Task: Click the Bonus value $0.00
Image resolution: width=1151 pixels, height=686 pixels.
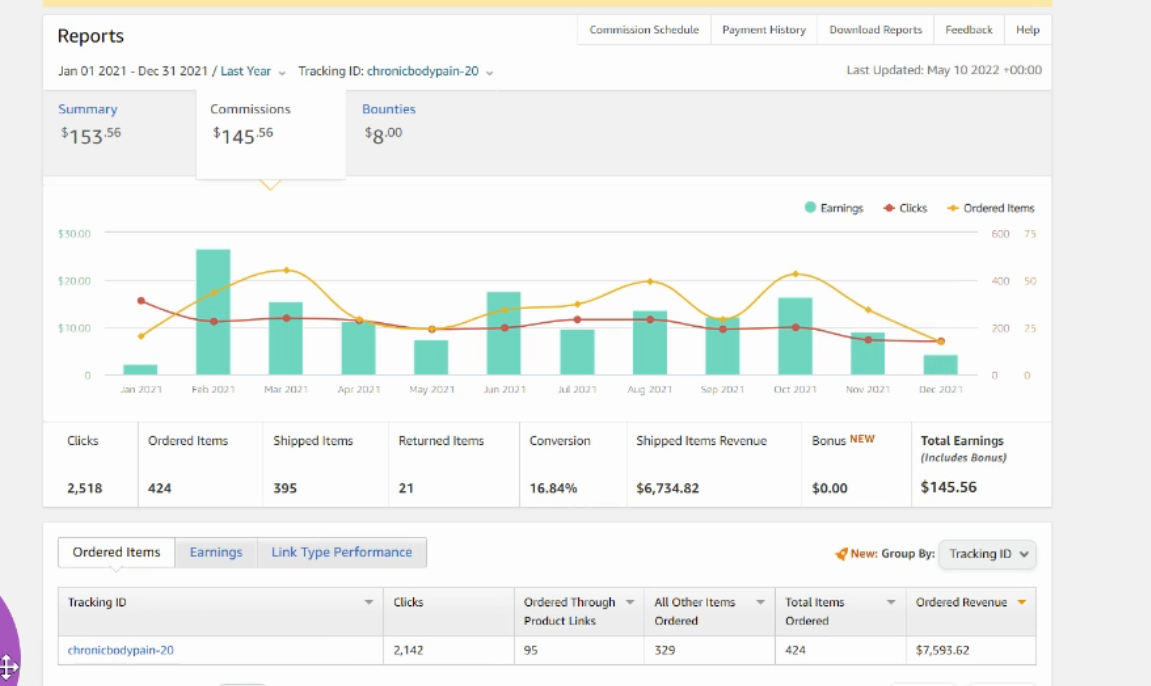Action: (x=829, y=488)
